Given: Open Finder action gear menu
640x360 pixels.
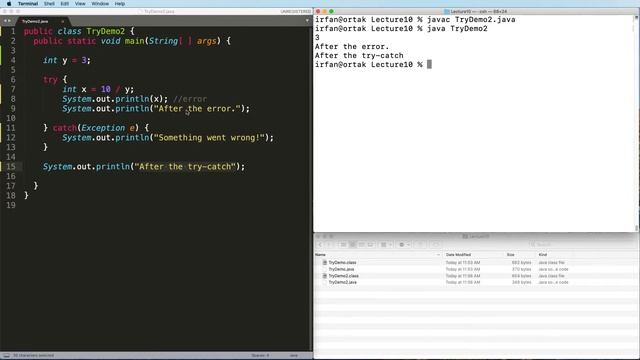Looking at the screenshot, I should [404, 244].
